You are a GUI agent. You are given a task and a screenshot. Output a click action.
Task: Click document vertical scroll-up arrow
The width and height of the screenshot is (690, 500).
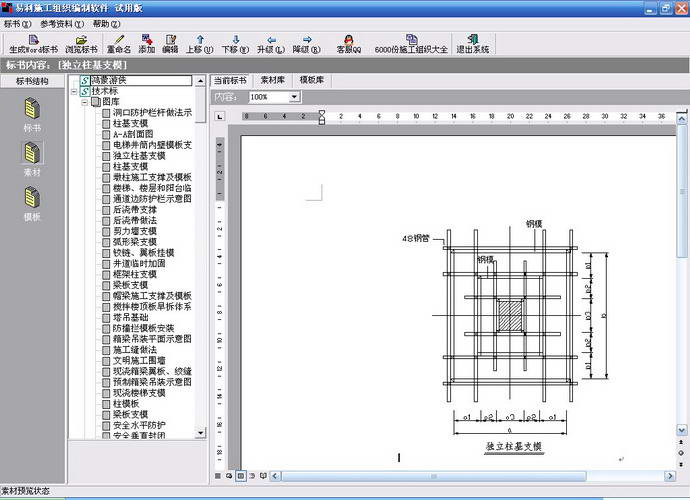(x=681, y=118)
